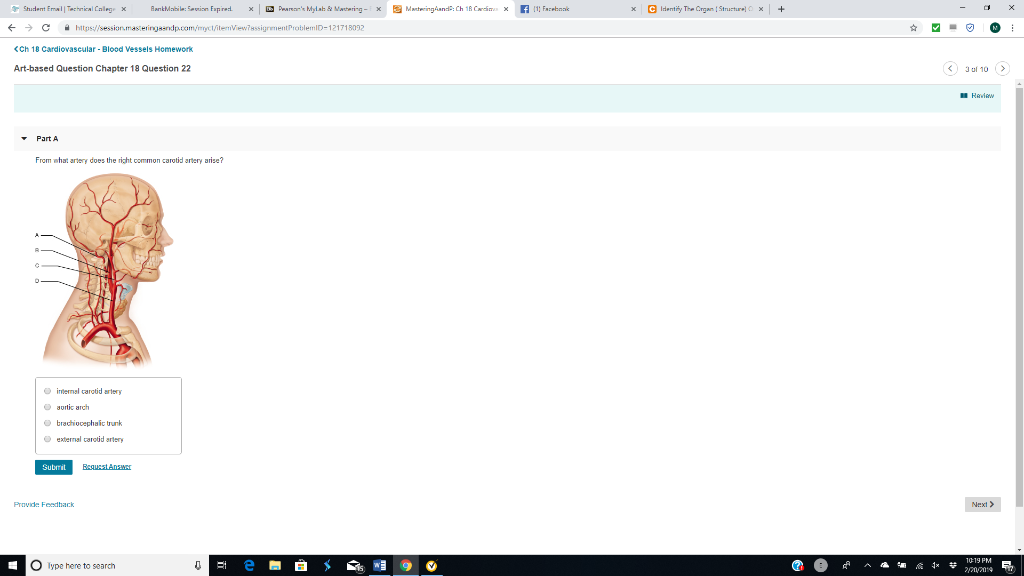Open the green checkmark extension

(x=936, y=27)
